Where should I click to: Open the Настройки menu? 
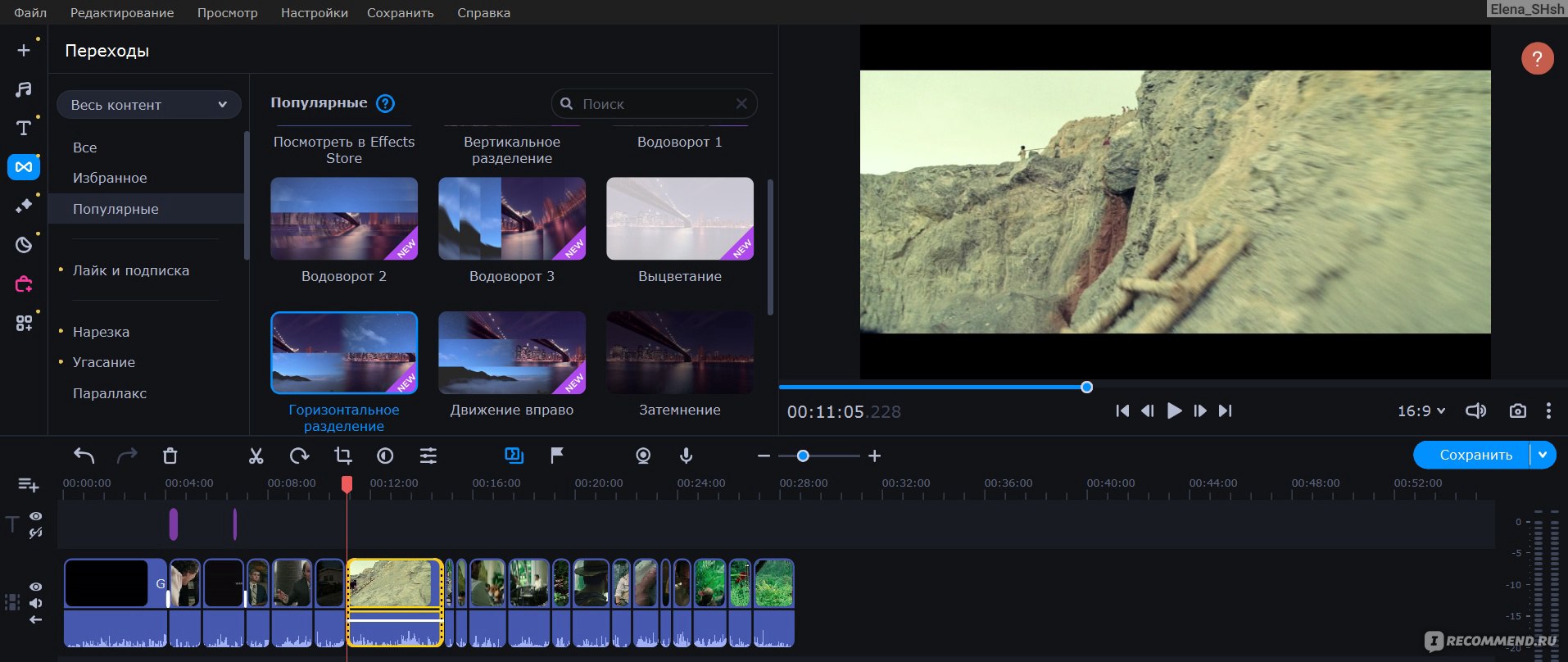click(314, 12)
